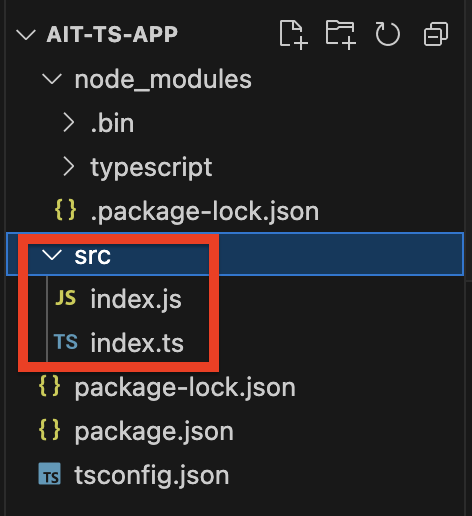Open index.js file
Viewport: 472px width, 516px height.
click(136, 299)
